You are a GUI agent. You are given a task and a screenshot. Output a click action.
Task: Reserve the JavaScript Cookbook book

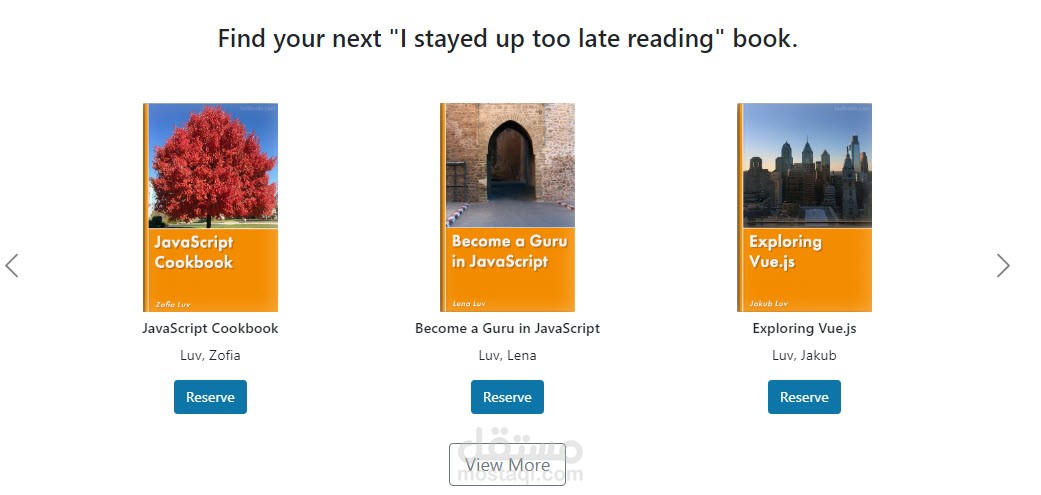tap(210, 397)
